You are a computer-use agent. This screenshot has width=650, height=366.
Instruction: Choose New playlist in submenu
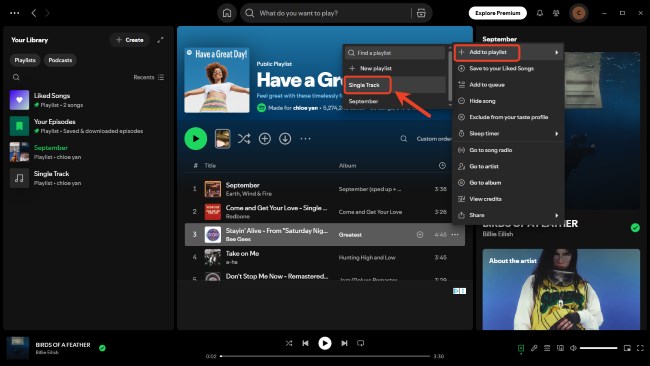tap(395, 68)
